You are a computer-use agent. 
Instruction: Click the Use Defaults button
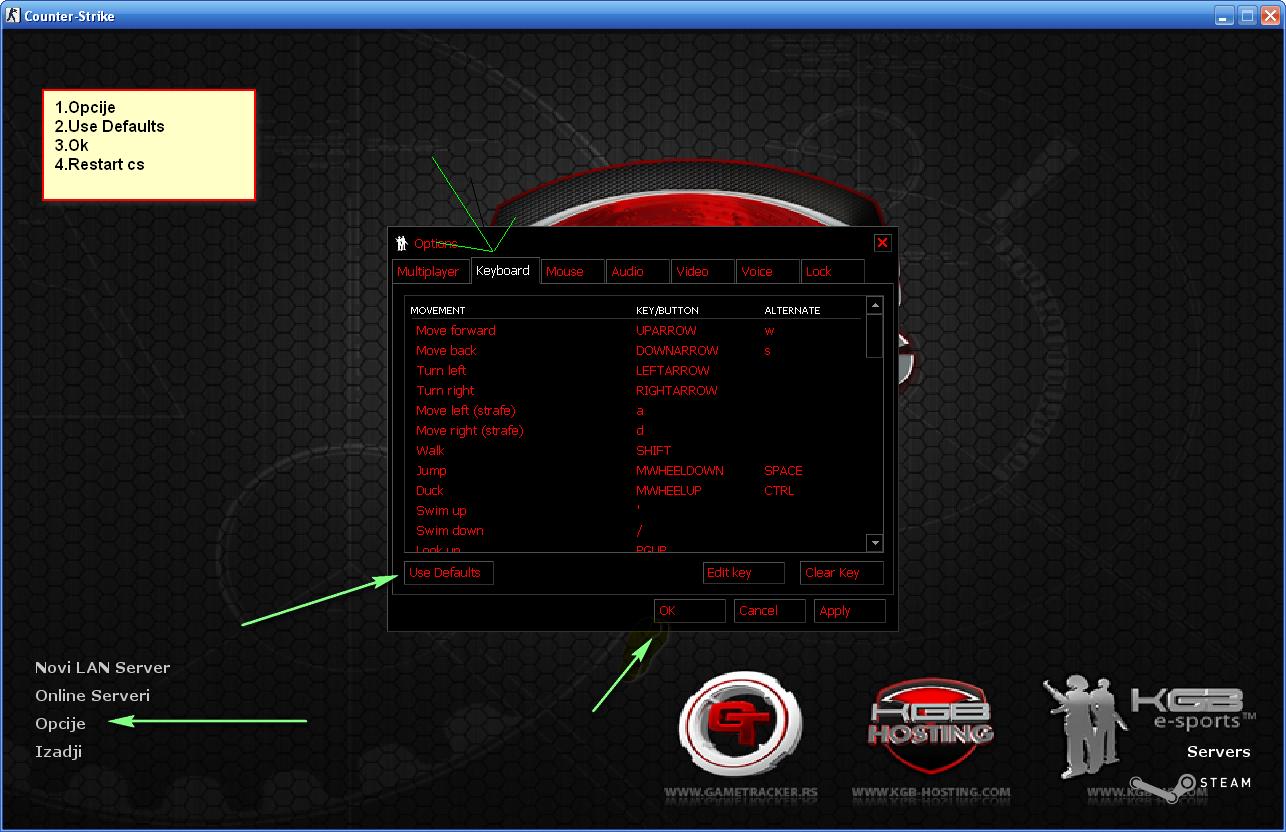pos(449,573)
